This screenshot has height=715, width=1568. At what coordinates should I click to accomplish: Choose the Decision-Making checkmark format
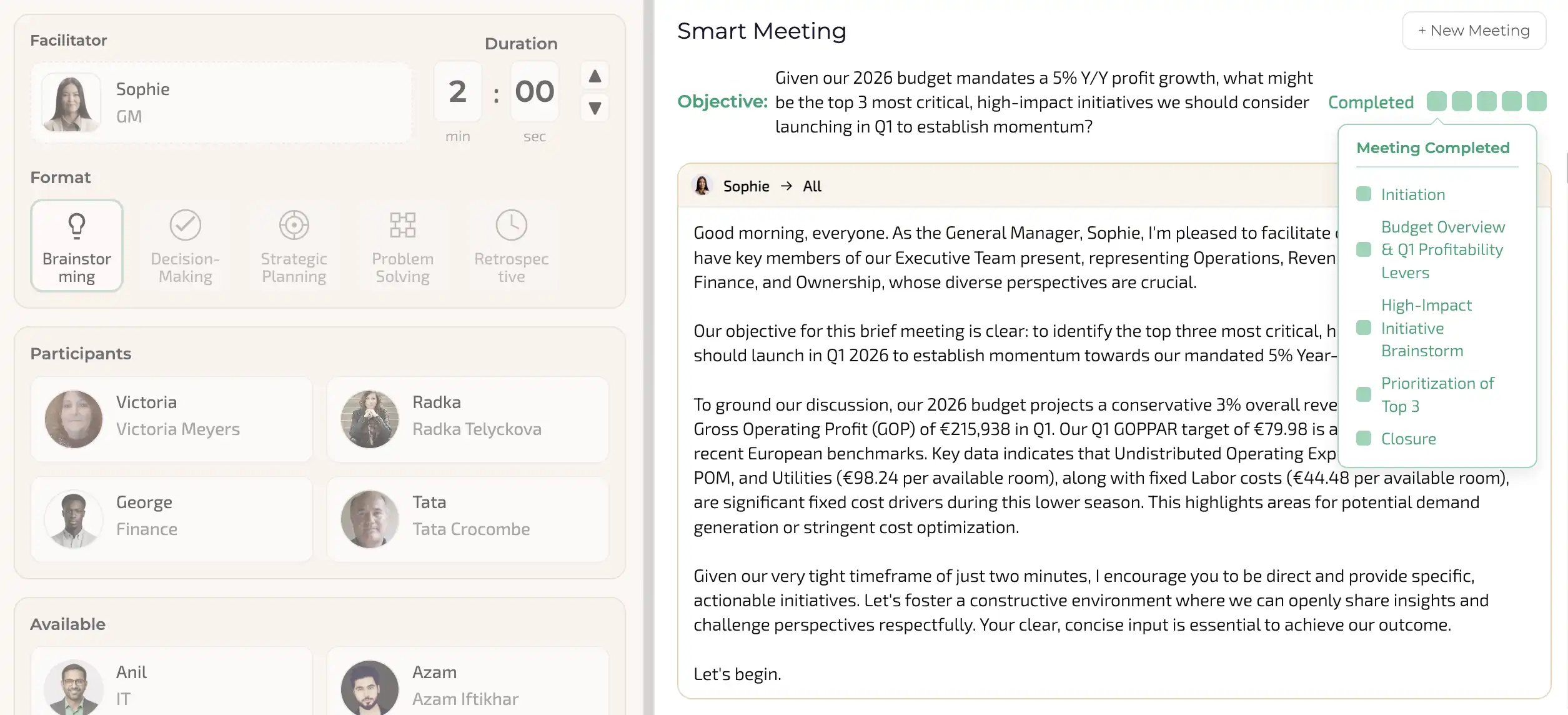[x=186, y=246]
